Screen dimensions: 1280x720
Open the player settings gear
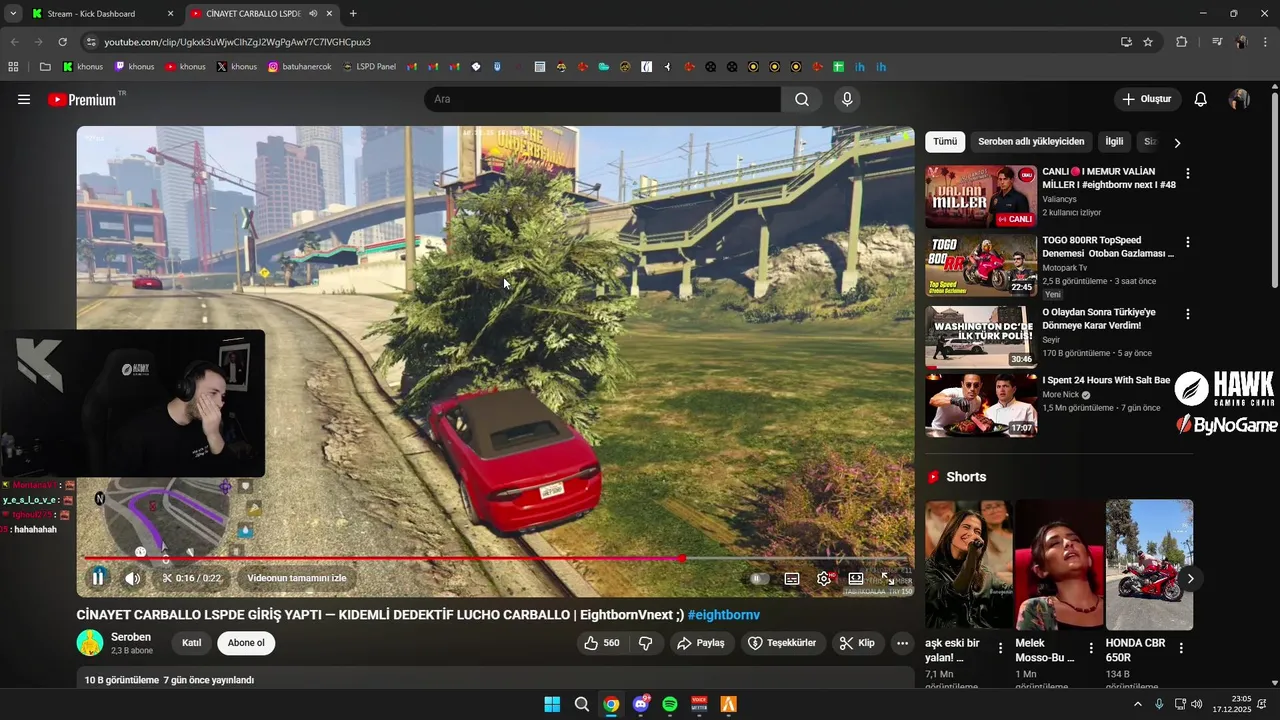(824, 578)
